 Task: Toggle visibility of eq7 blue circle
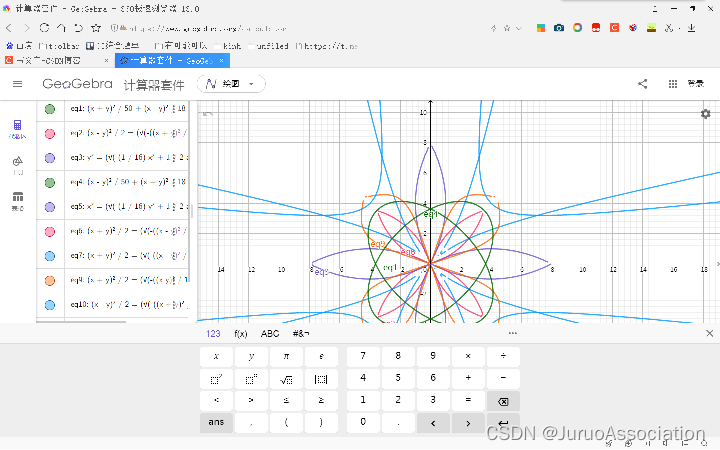point(50,256)
